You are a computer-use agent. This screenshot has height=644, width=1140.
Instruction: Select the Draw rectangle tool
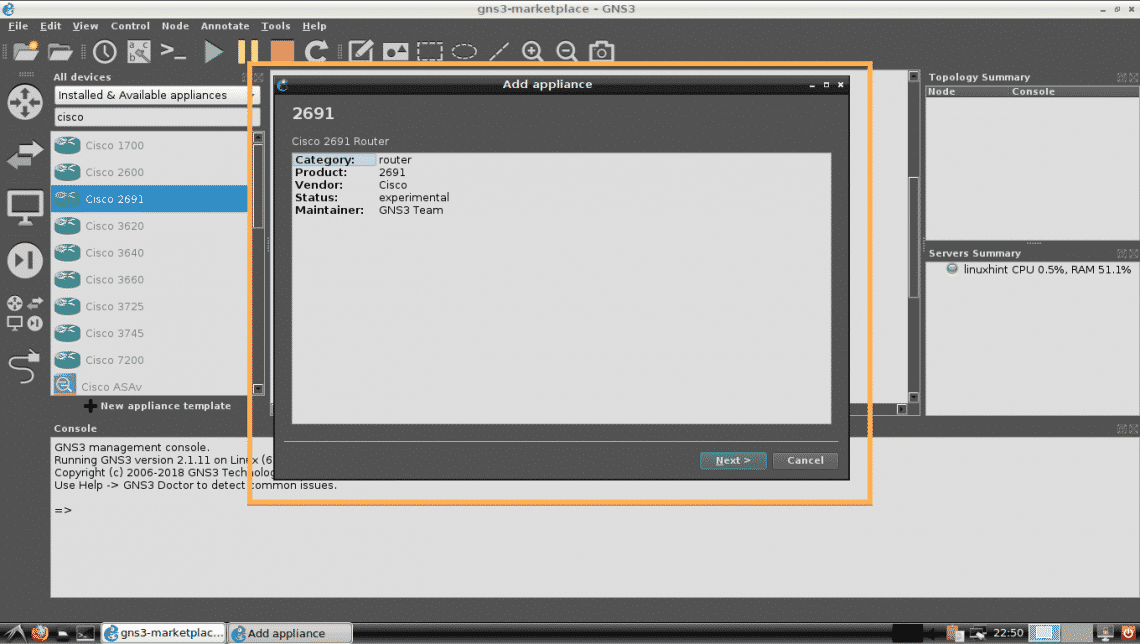click(x=430, y=52)
